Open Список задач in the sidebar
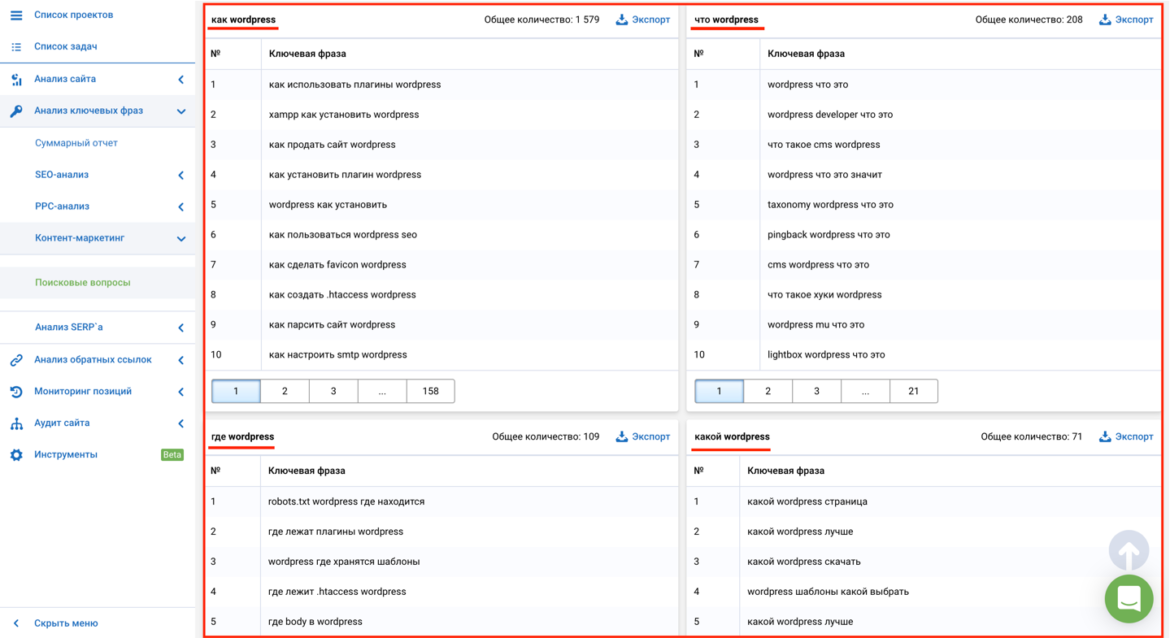The height and width of the screenshot is (638, 1170). pyautogui.click(x=66, y=46)
